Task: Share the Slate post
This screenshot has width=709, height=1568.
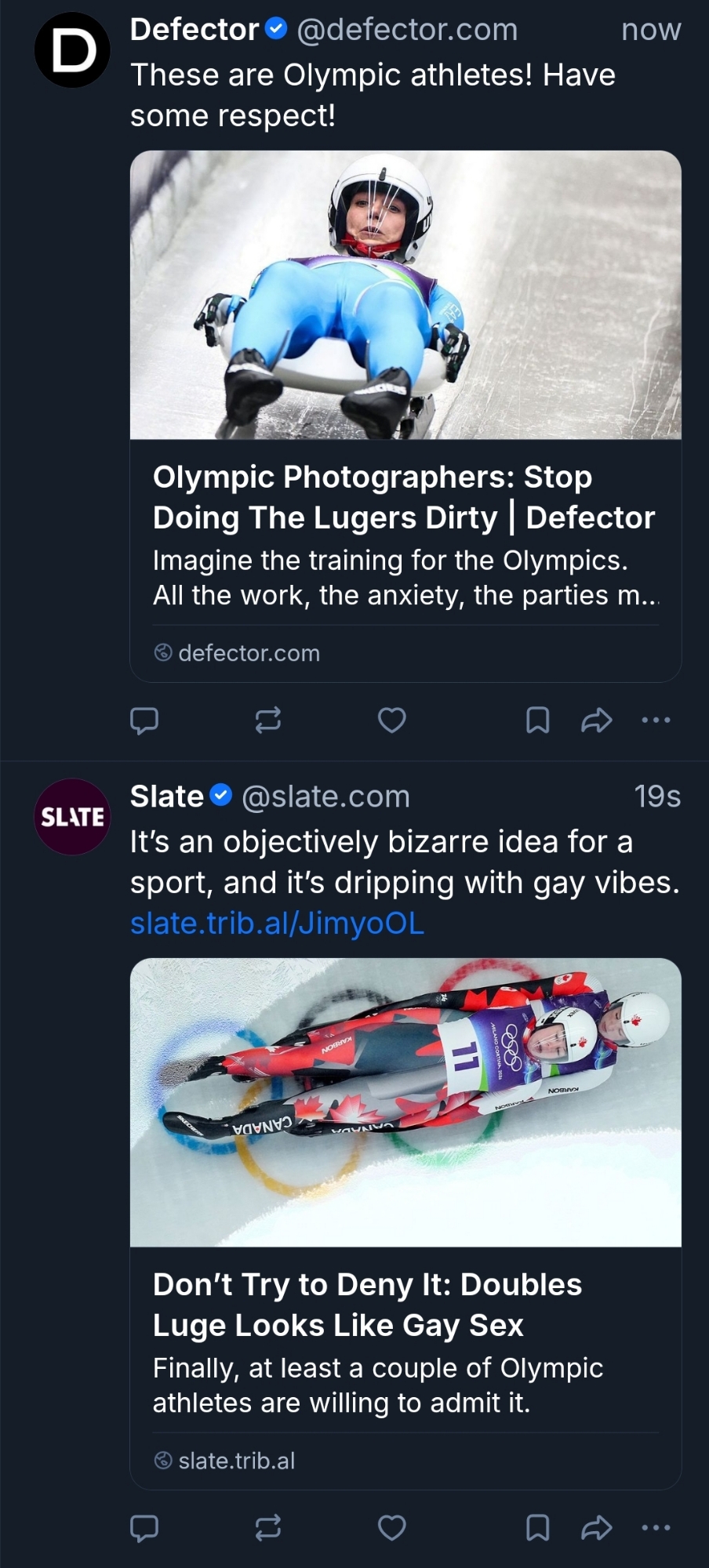Action: (596, 1527)
